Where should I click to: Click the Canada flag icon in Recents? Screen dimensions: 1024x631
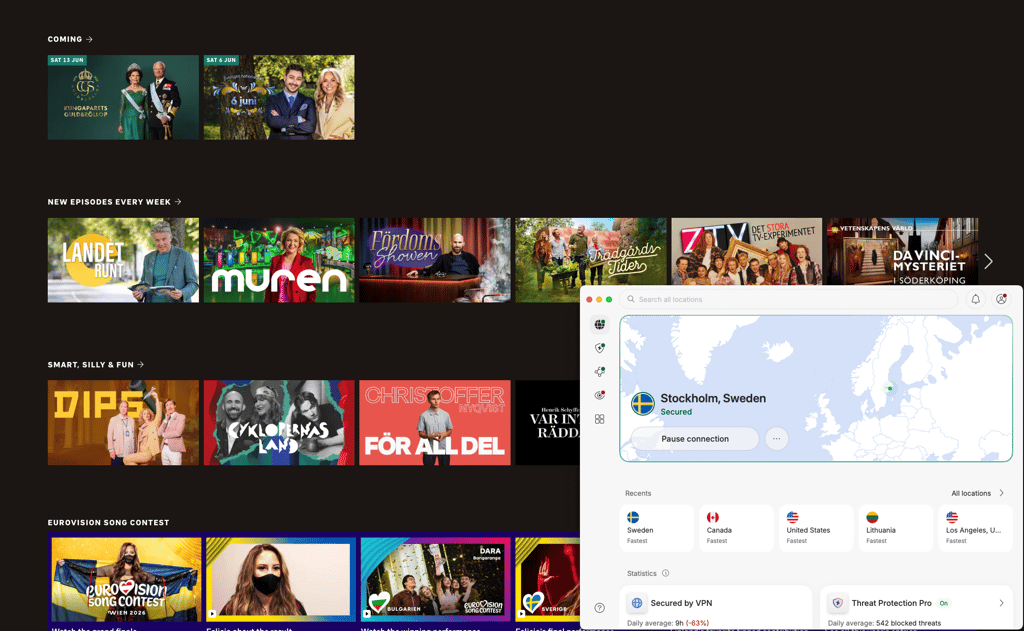click(x=712, y=517)
